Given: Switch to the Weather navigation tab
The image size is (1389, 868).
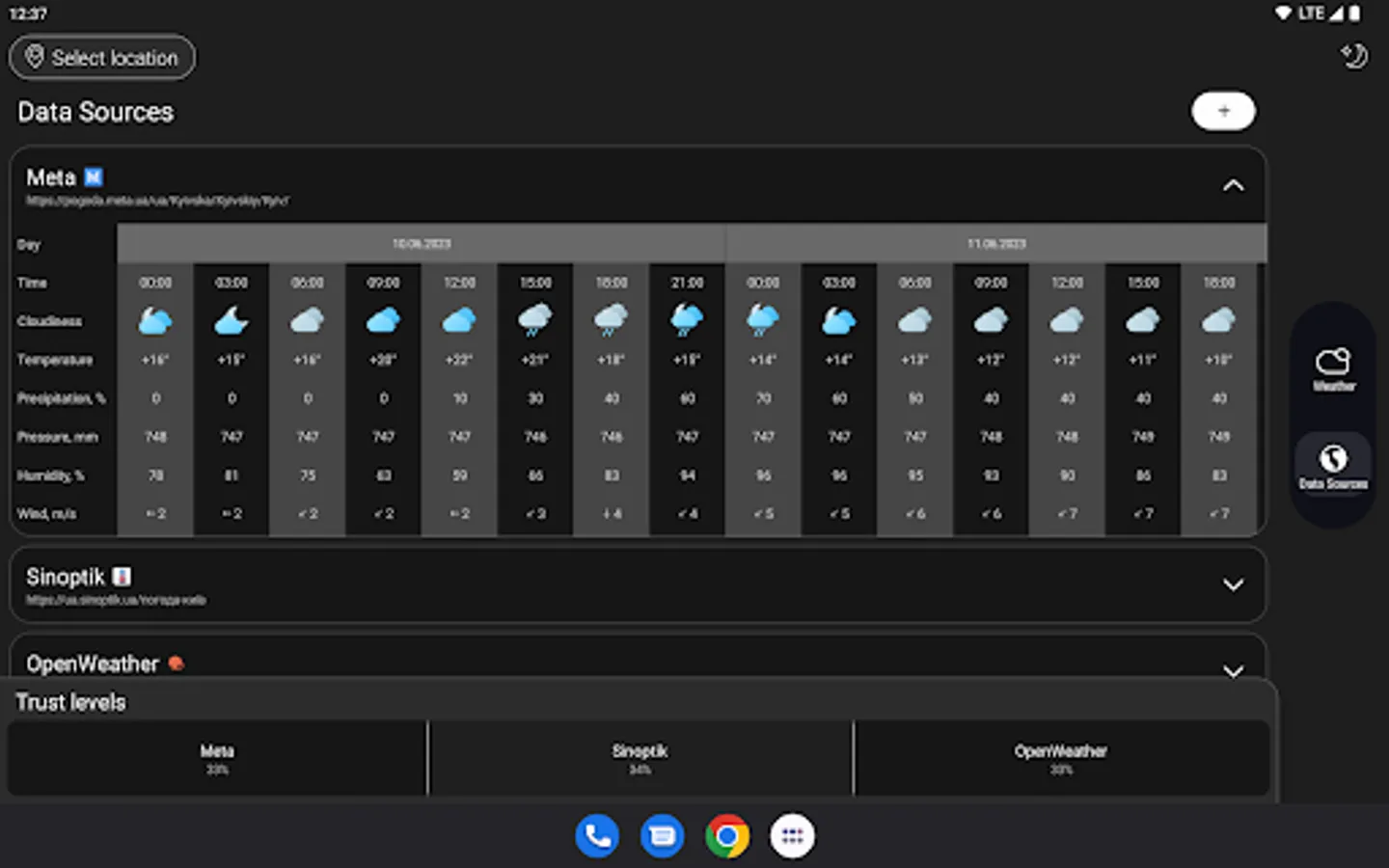Looking at the screenshot, I should point(1334,368).
